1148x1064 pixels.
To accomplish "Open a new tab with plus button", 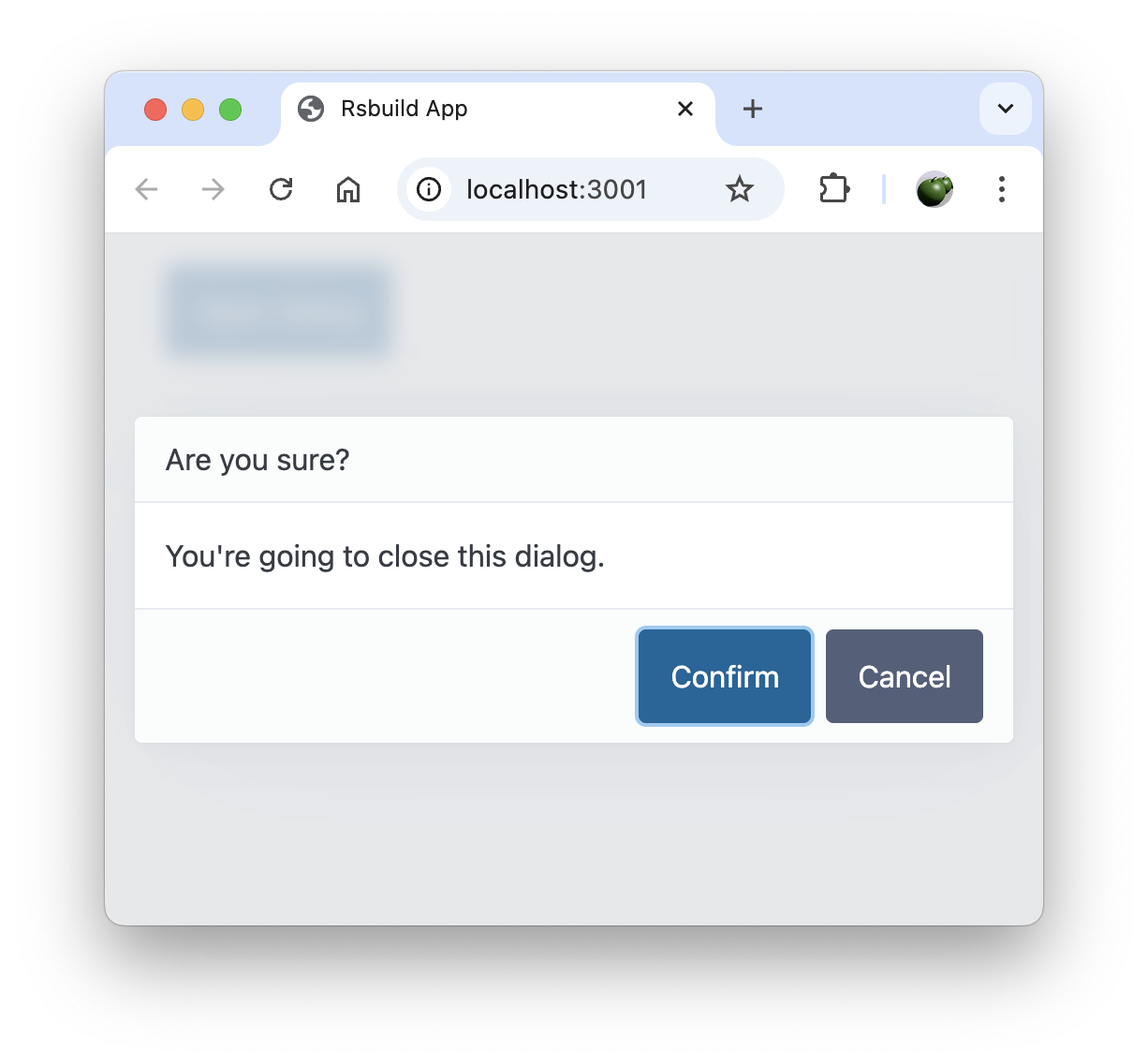I will [x=753, y=109].
